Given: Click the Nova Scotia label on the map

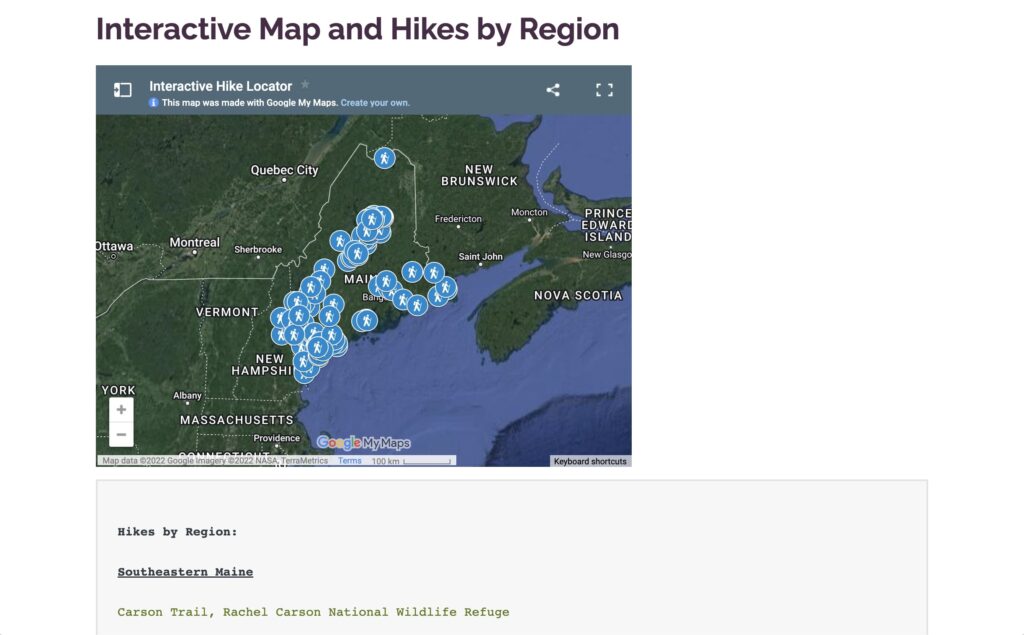Looking at the screenshot, I should [x=577, y=295].
